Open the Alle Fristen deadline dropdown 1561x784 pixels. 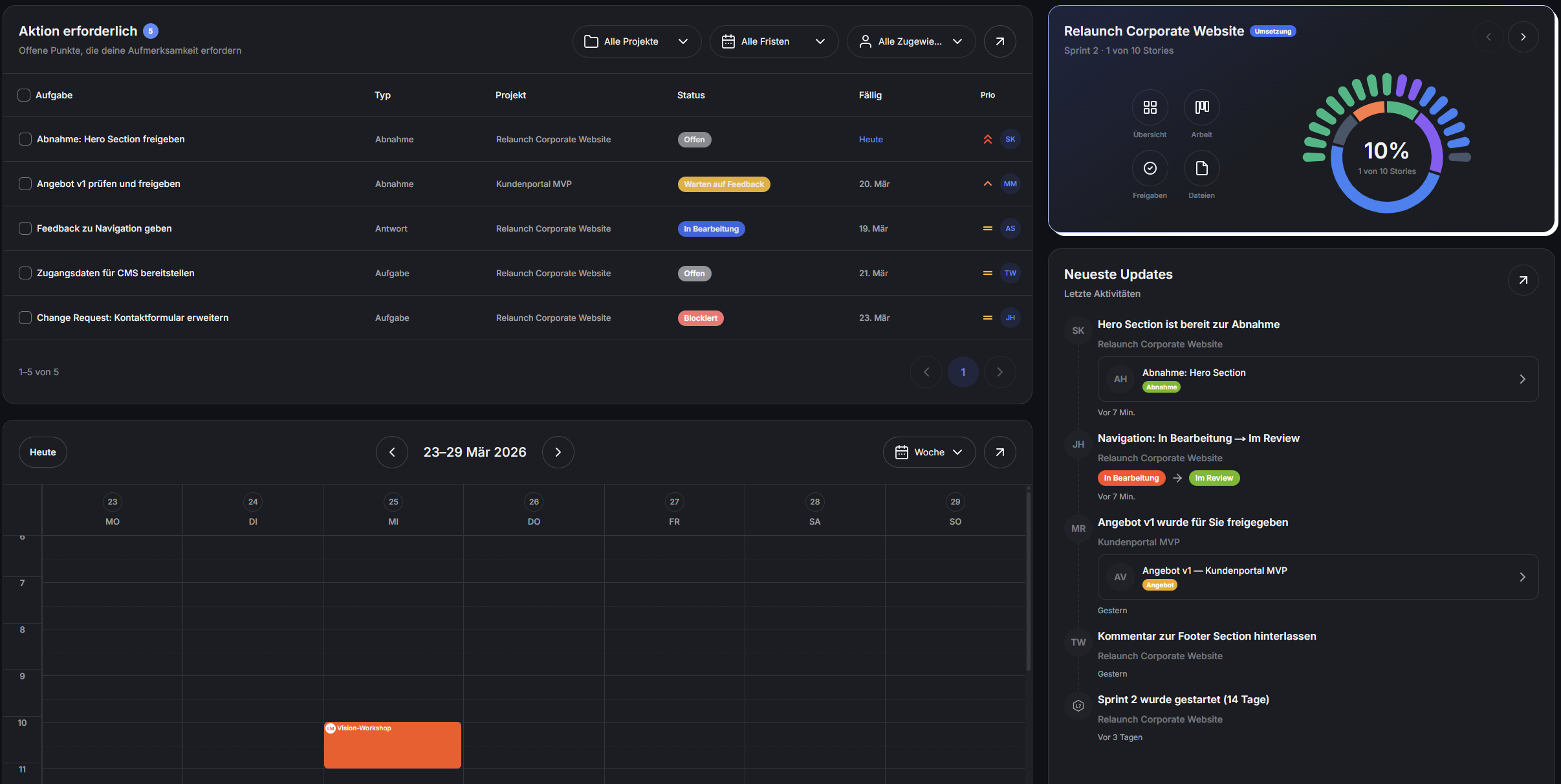click(774, 41)
